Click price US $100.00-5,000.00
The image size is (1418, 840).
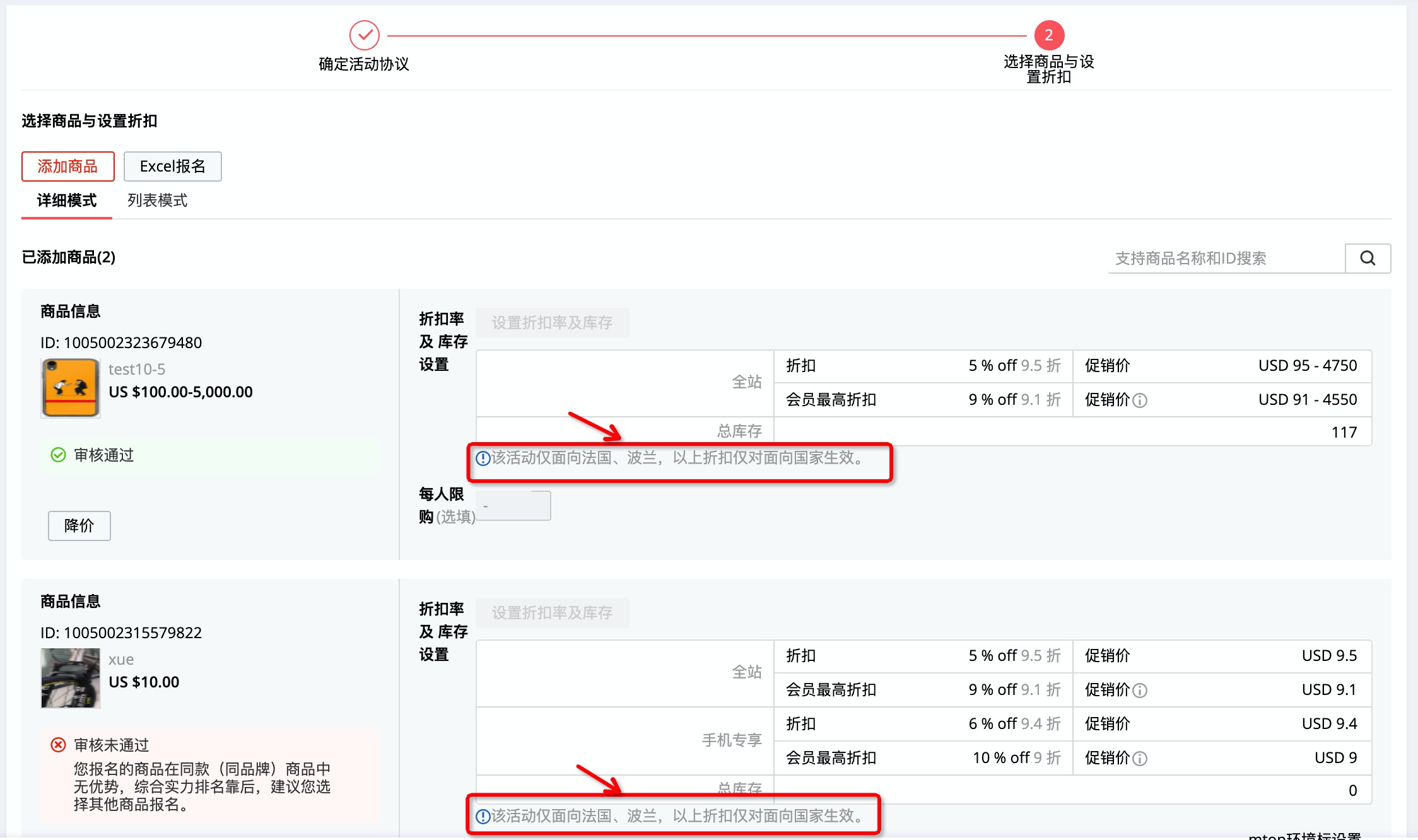coord(180,392)
